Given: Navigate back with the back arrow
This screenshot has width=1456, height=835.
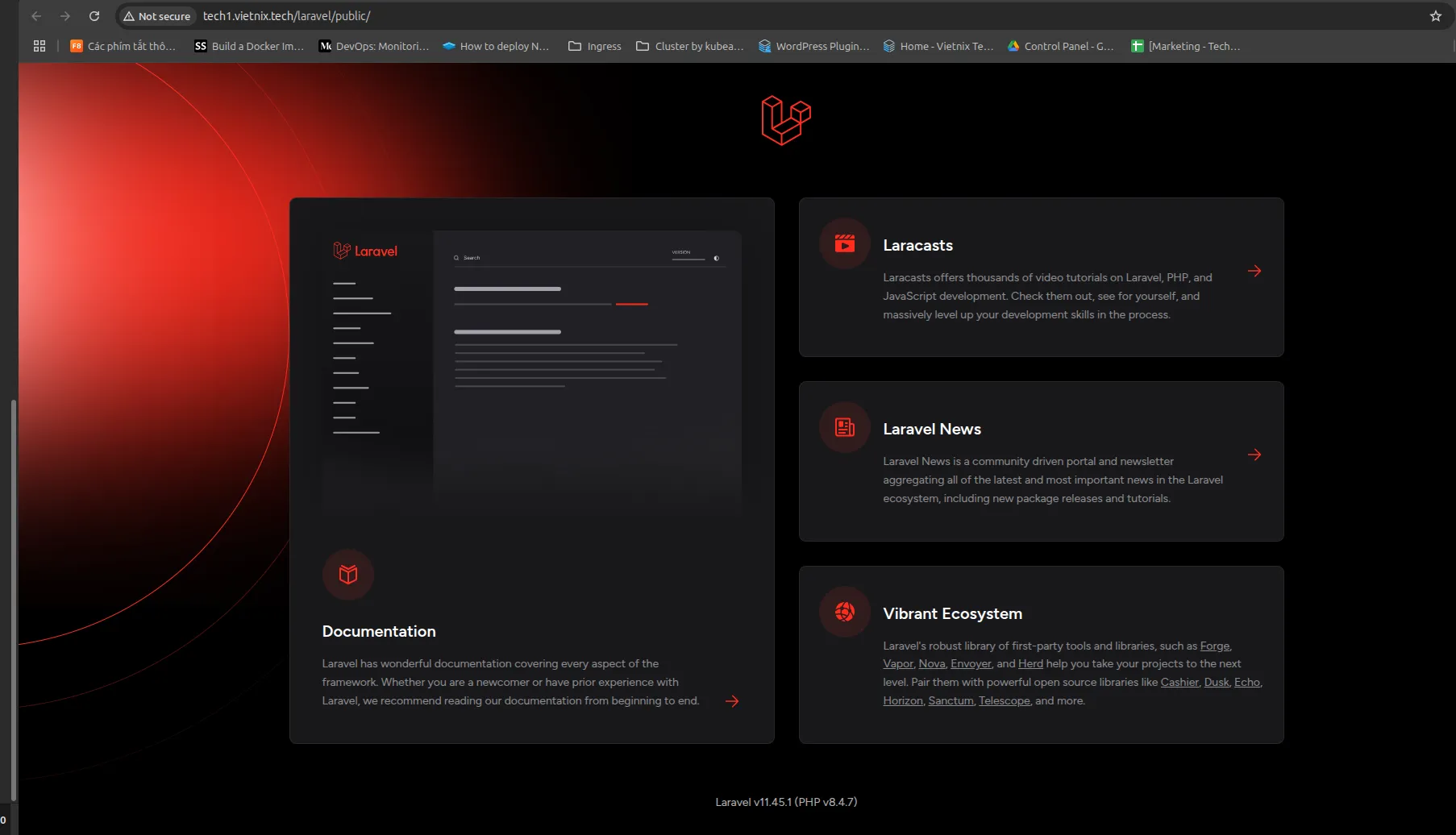Looking at the screenshot, I should pyautogui.click(x=36, y=15).
